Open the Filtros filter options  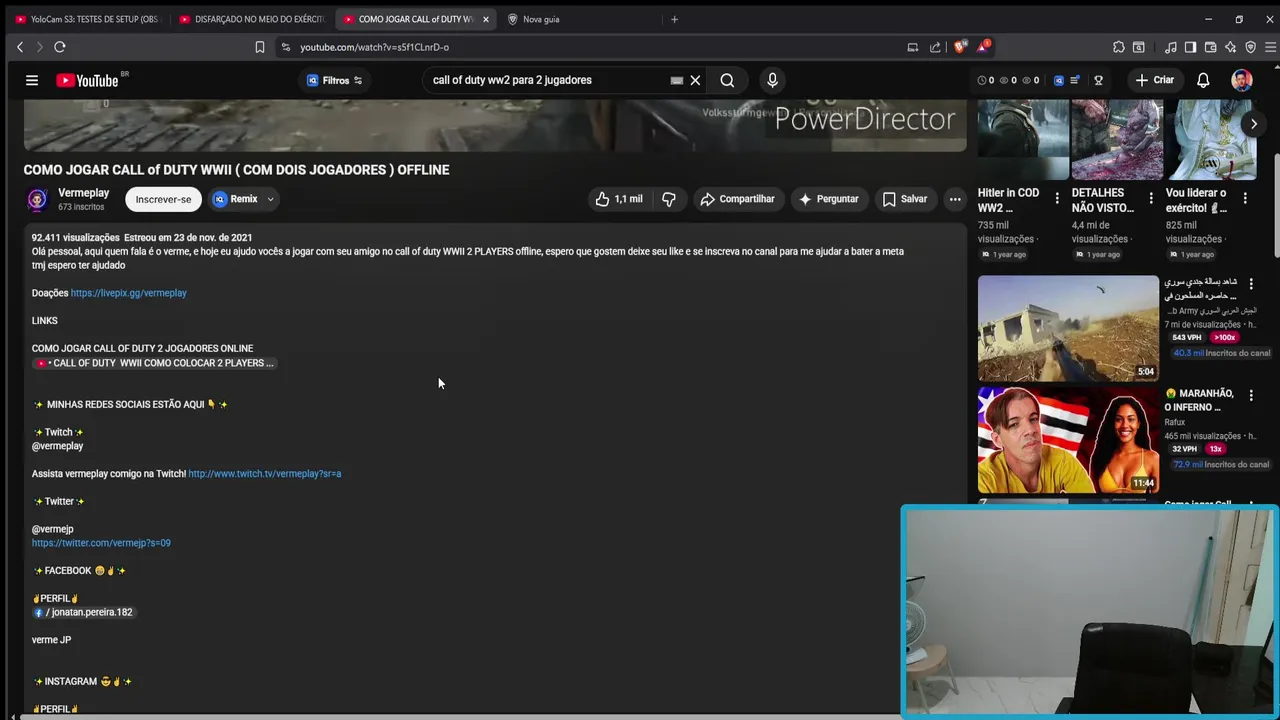335,80
